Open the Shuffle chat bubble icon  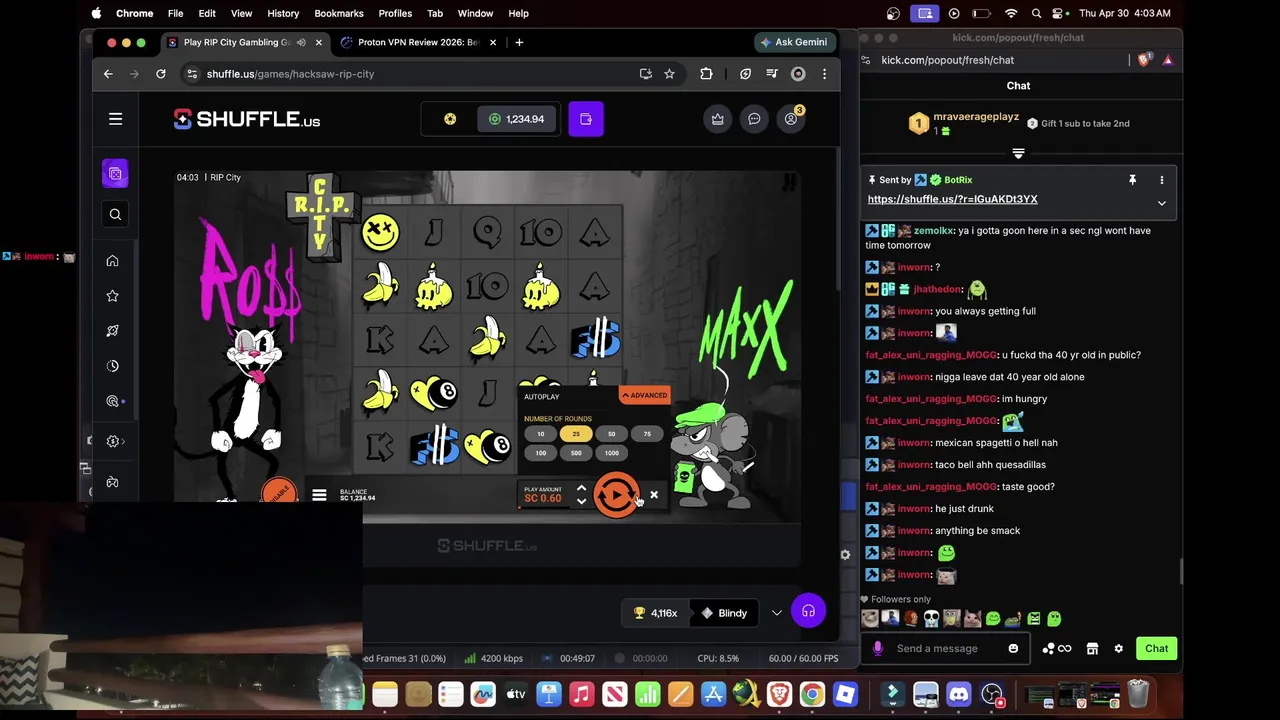[x=754, y=119]
